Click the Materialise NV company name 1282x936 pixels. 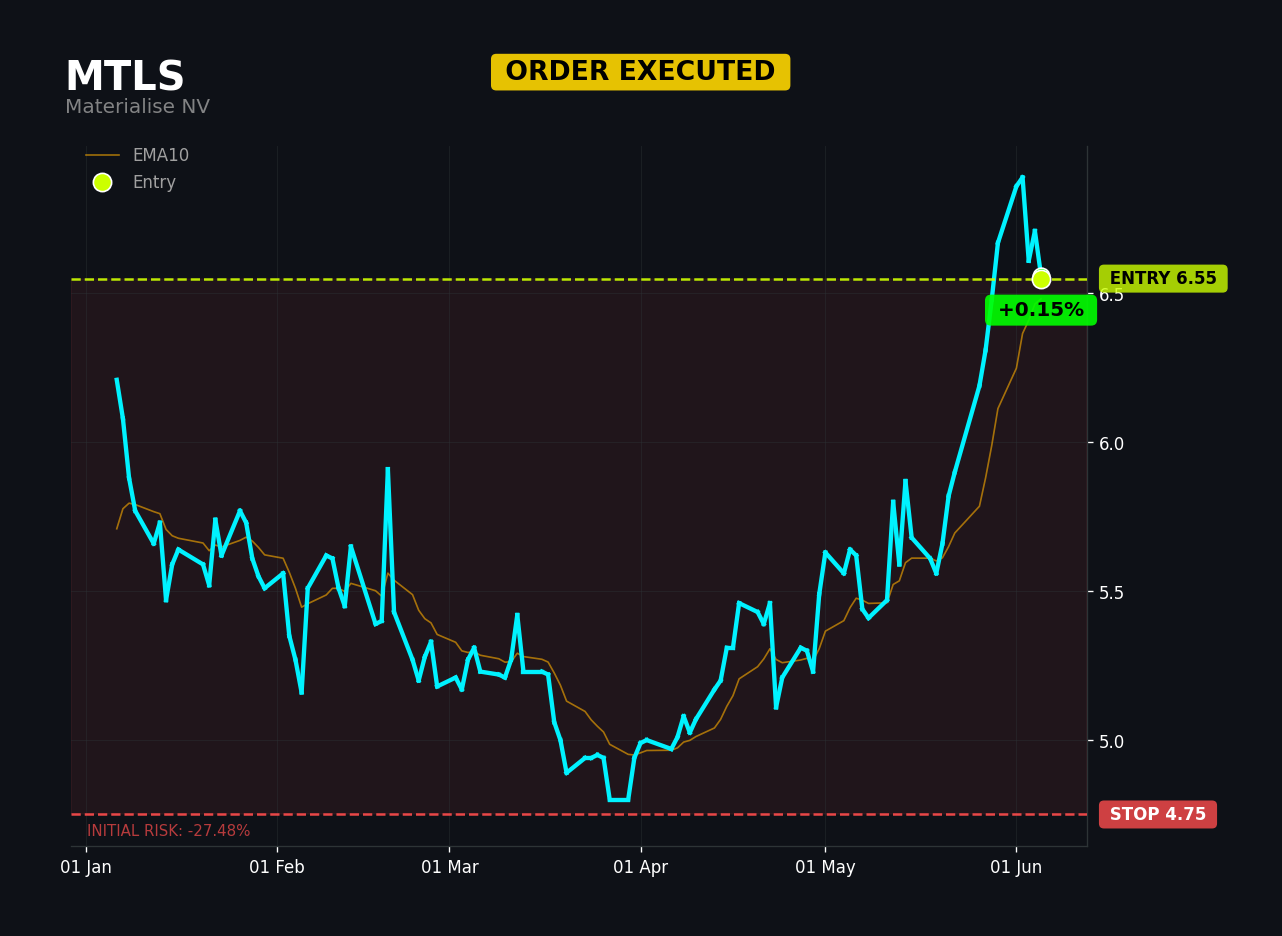(137, 107)
